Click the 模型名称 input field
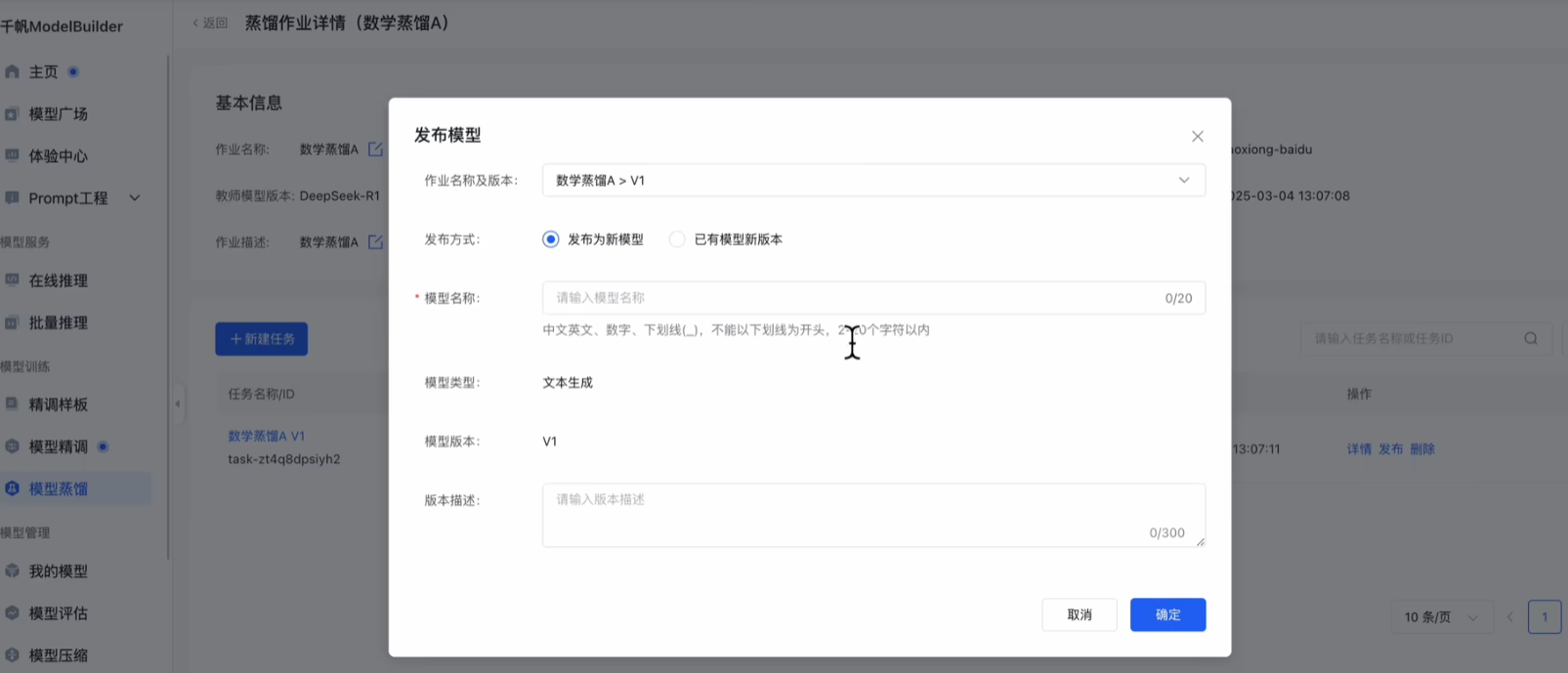This screenshot has height=673, width=1568. 873,298
